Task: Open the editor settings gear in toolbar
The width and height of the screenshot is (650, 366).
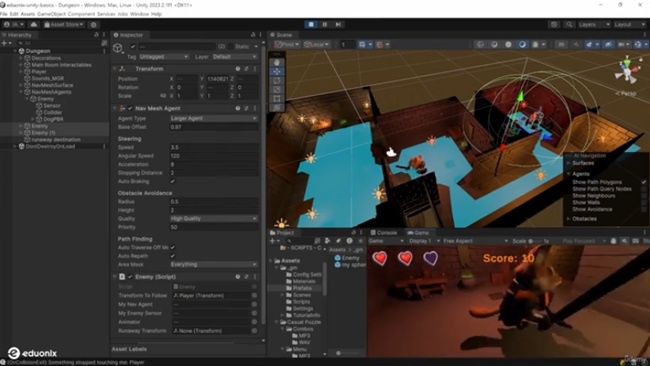Action: 94,25
